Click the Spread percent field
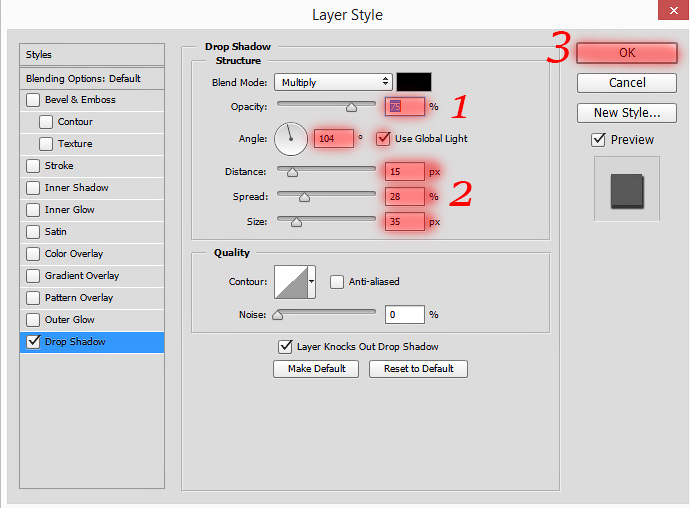 405,197
